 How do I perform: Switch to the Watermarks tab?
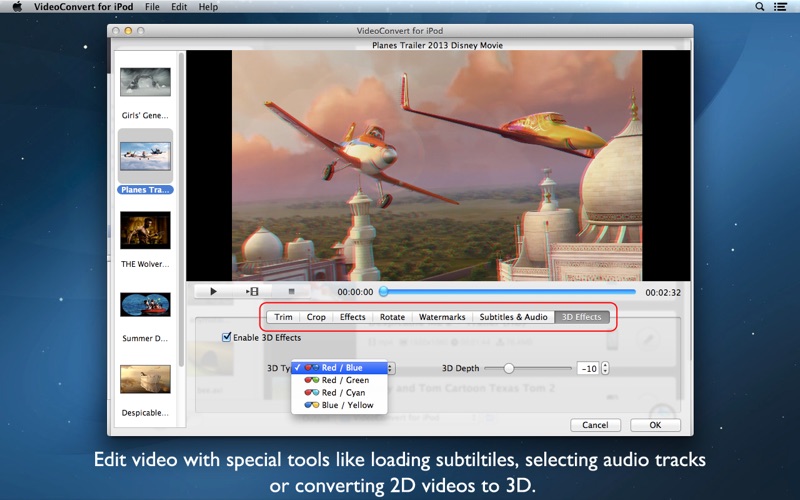442,317
